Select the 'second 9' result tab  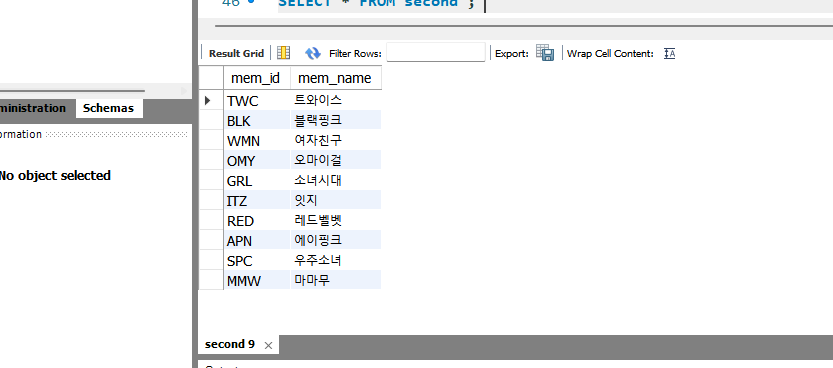pyautogui.click(x=230, y=344)
